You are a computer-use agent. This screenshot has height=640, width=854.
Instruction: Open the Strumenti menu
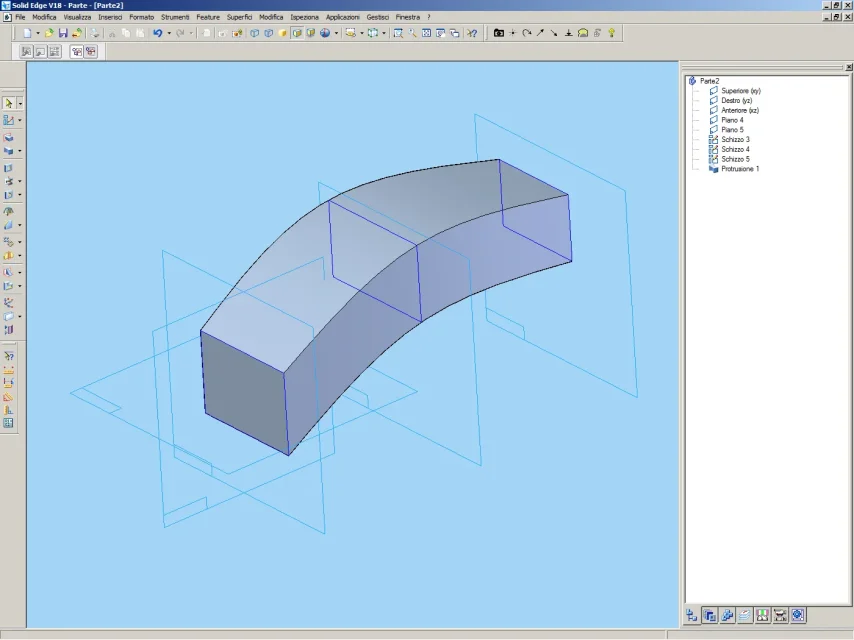click(x=175, y=17)
